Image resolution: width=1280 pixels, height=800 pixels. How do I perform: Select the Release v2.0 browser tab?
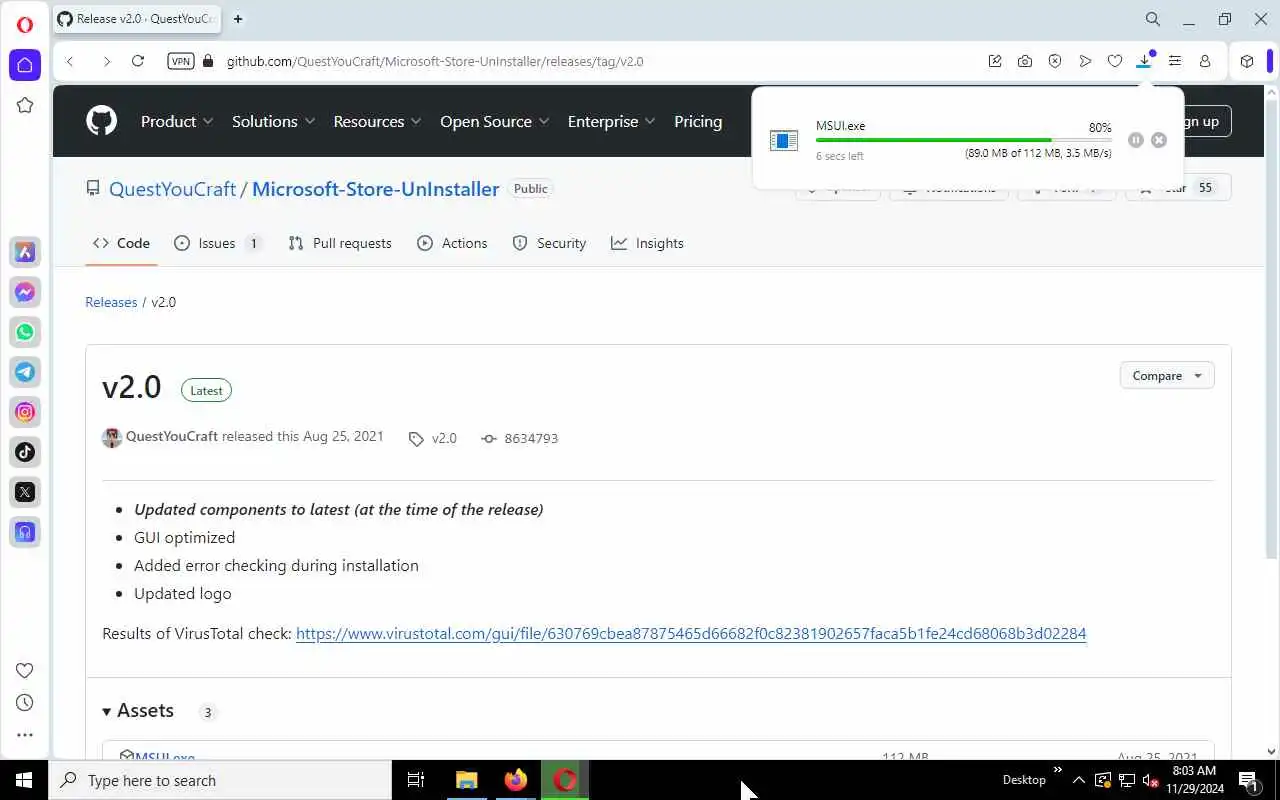[136, 19]
